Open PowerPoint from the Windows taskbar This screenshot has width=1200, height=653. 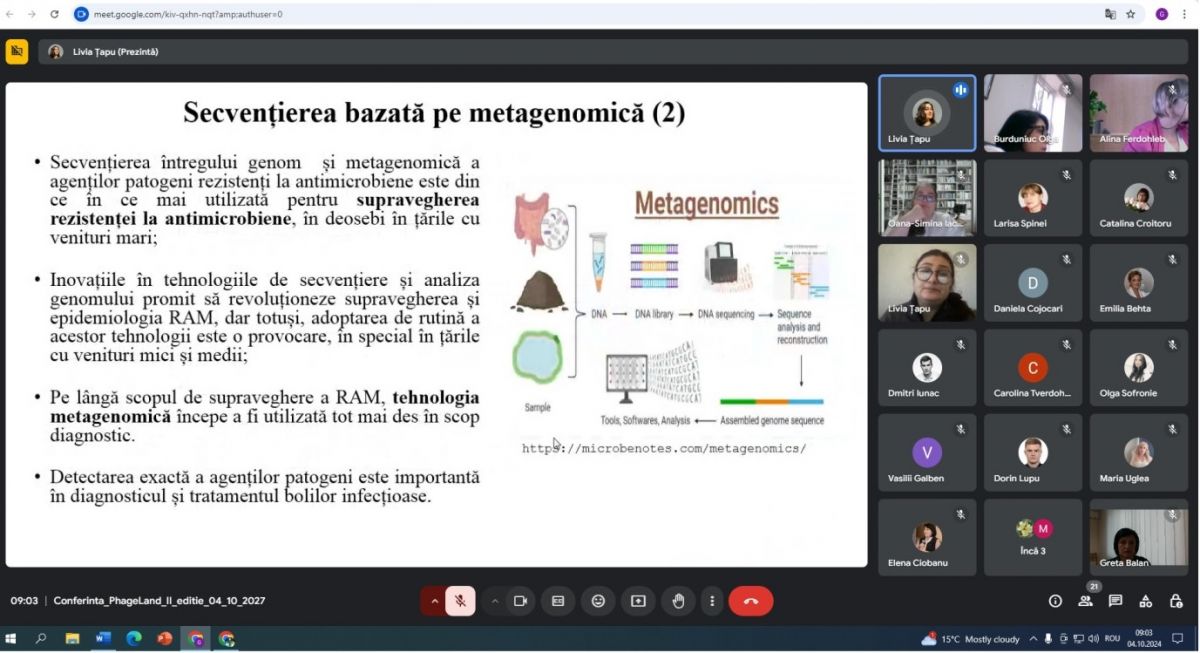click(164, 638)
